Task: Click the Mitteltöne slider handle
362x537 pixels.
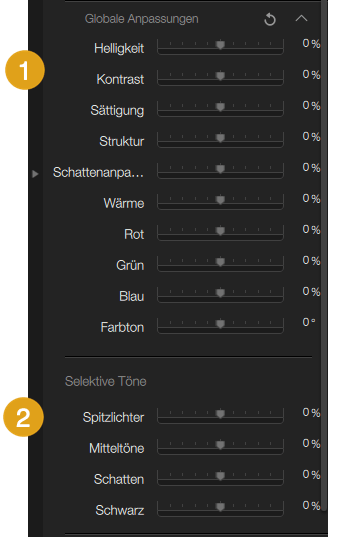Action: [x=221, y=445]
